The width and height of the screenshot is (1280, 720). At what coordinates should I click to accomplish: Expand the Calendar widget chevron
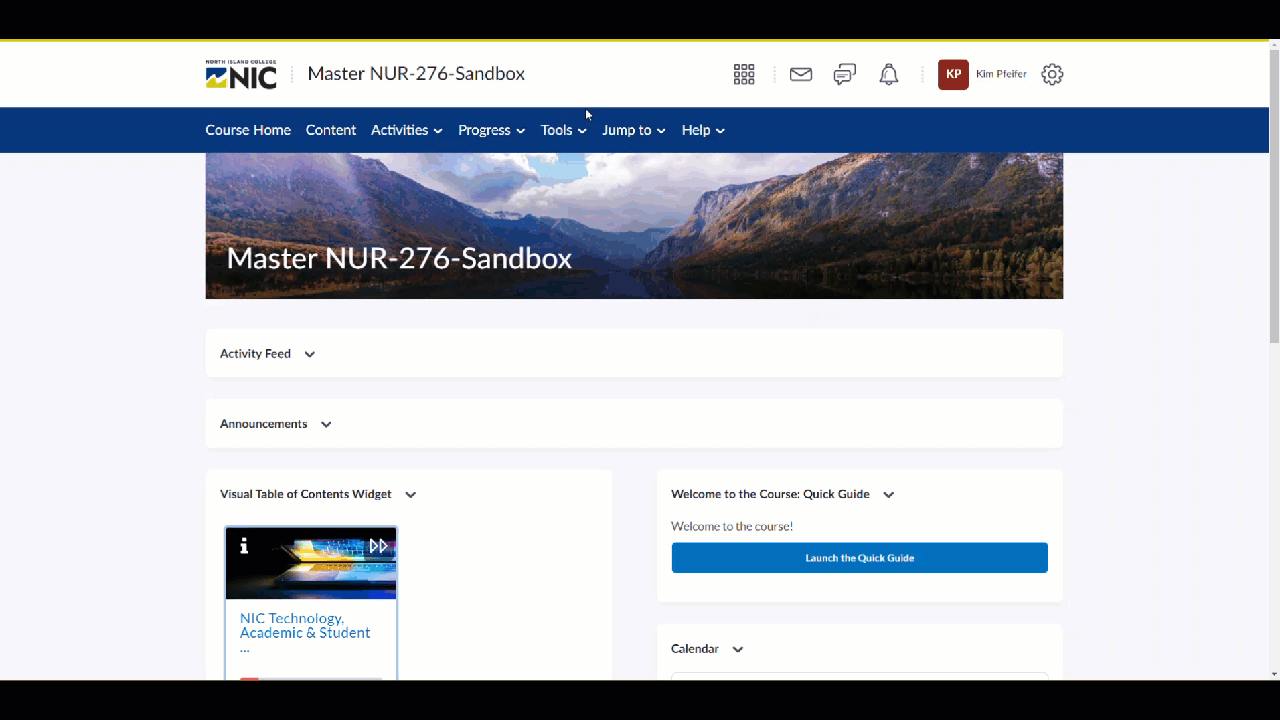pyautogui.click(x=738, y=649)
